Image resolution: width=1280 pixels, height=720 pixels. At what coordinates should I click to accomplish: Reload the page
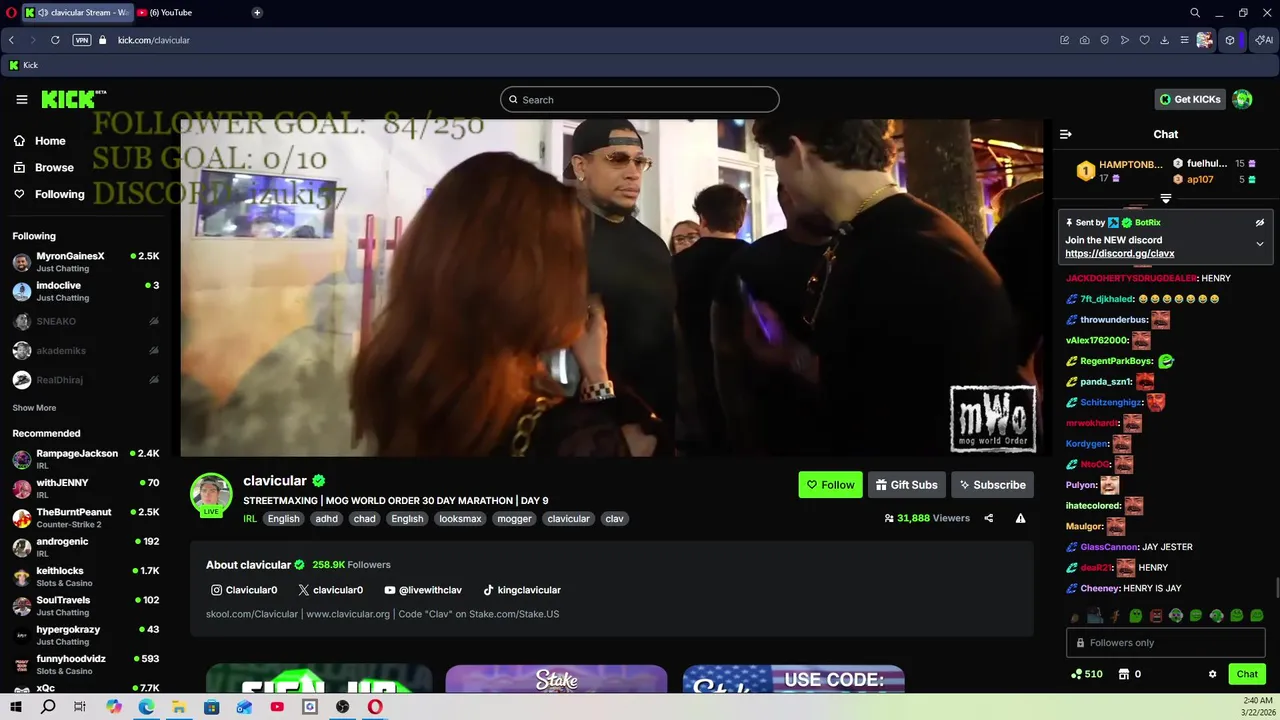(x=55, y=40)
